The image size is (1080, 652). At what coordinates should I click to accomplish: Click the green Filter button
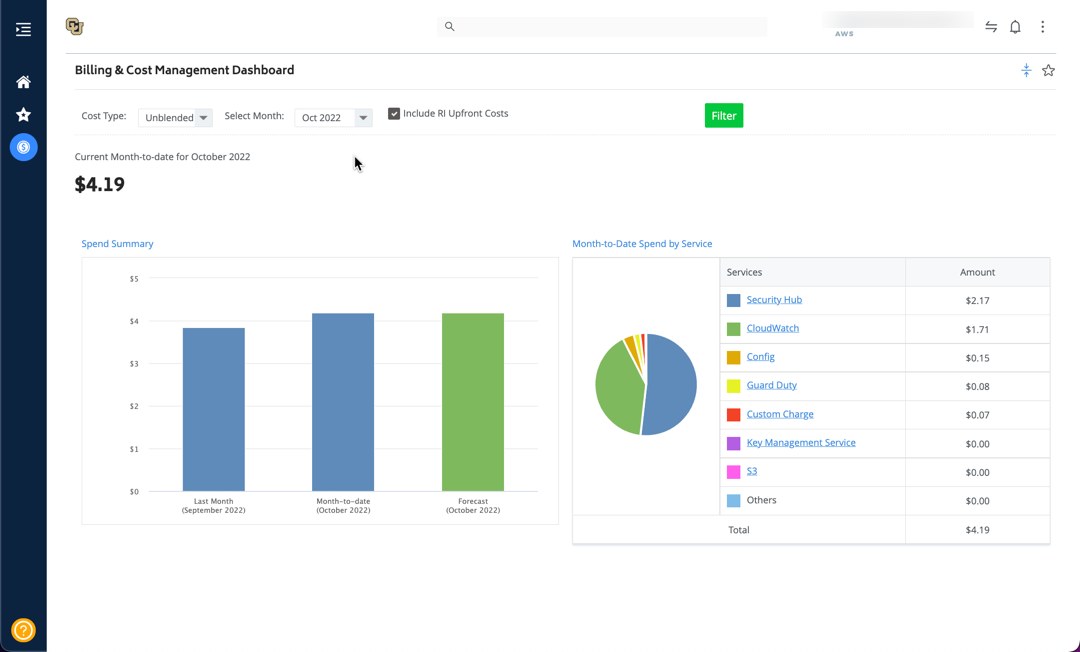(x=723, y=116)
